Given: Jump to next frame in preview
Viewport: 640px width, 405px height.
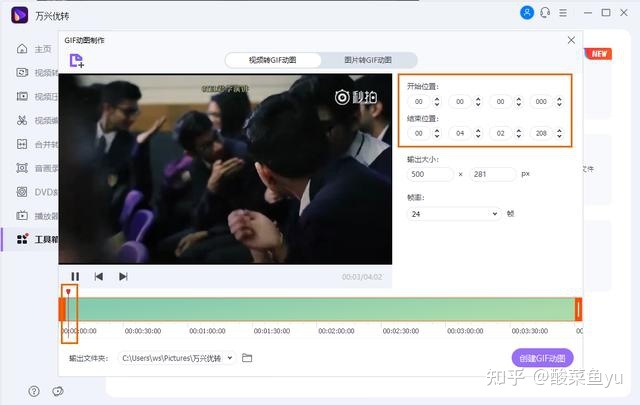Looking at the screenshot, I should 123,277.
